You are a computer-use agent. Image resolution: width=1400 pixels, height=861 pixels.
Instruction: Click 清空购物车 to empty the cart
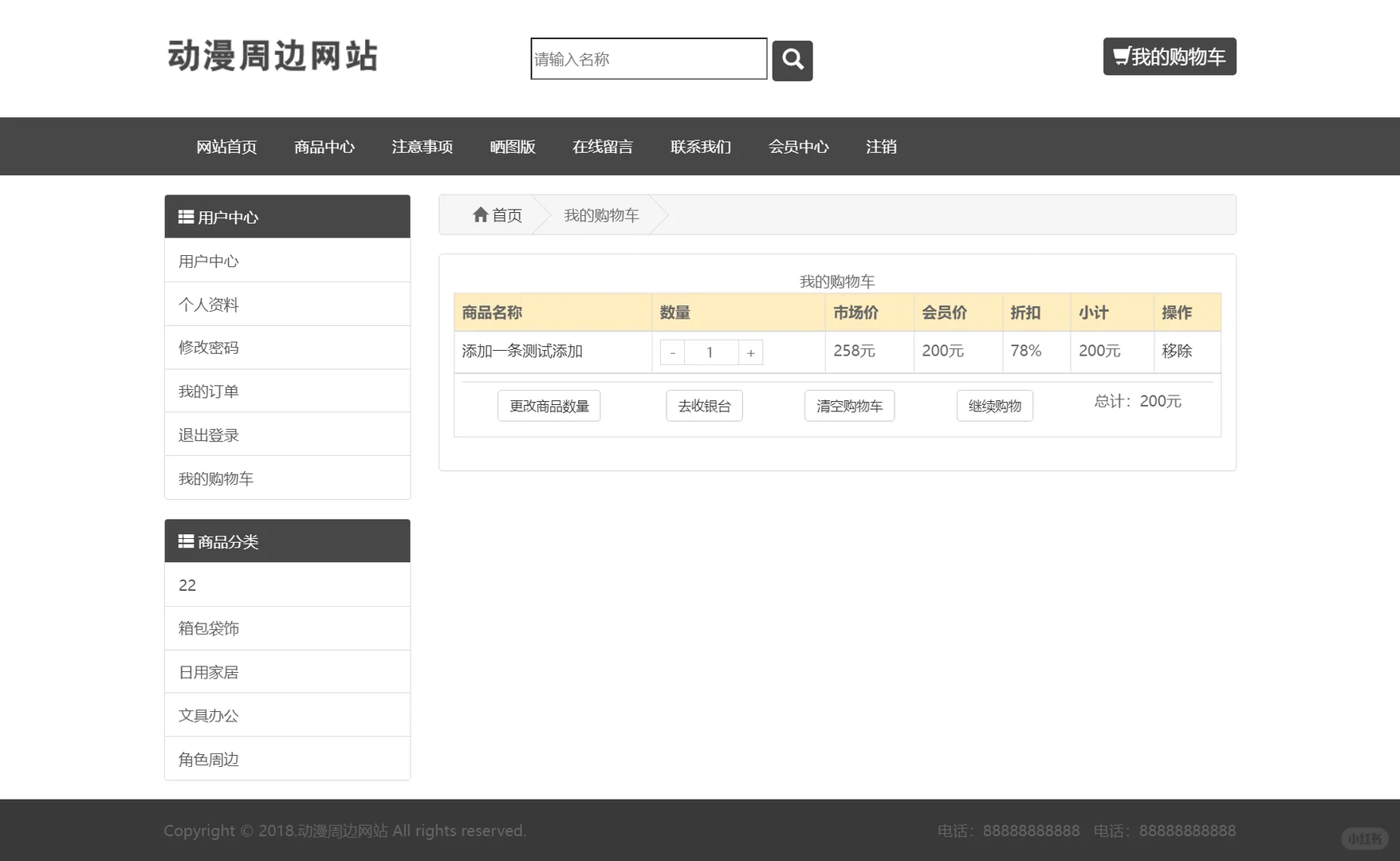click(849, 406)
